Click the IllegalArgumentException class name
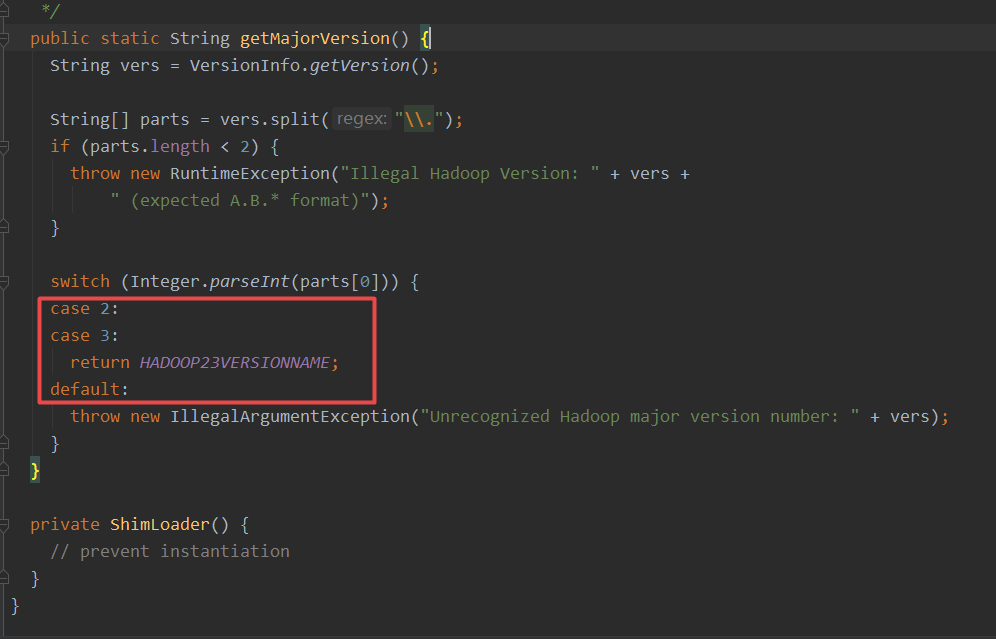 pyautogui.click(x=290, y=416)
